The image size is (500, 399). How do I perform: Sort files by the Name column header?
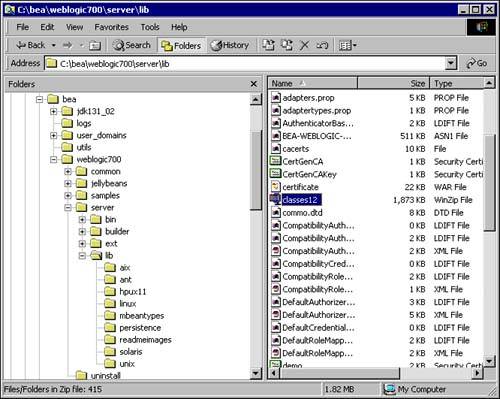[x=313, y=83]
